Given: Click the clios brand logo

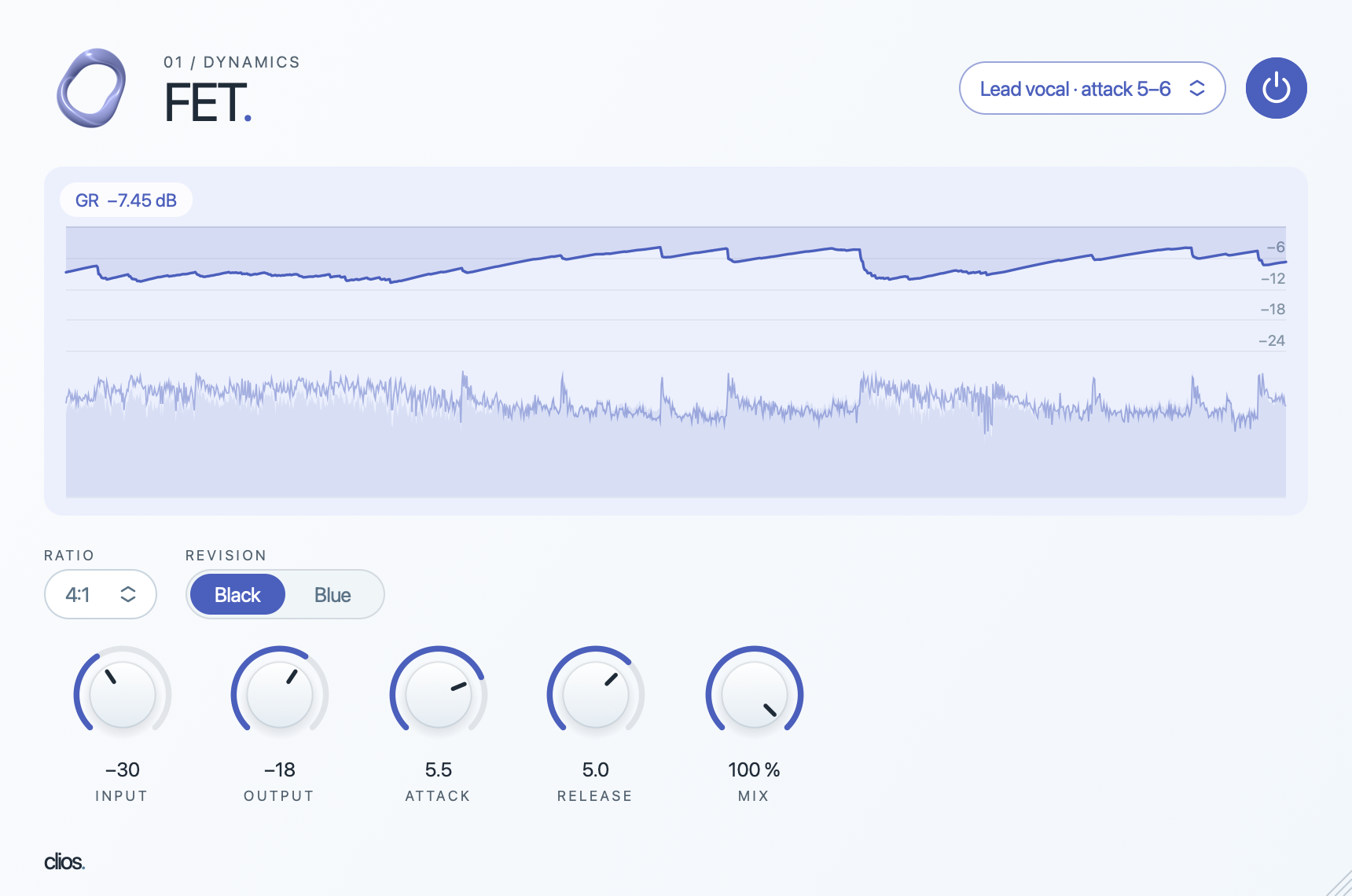Looking at the screenshot, I should pyautogui.click(x=64, y=861).
